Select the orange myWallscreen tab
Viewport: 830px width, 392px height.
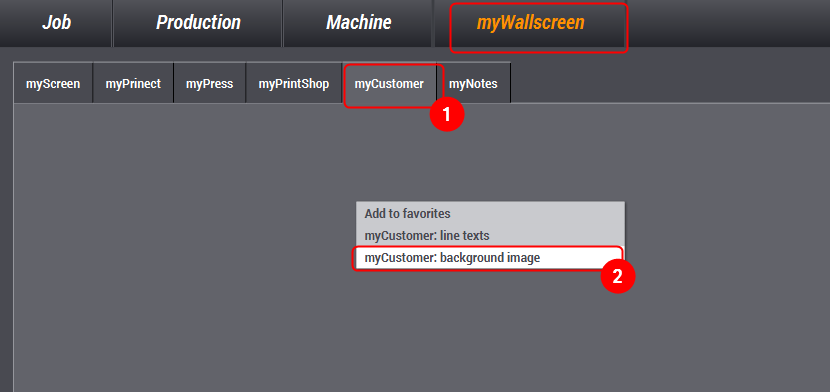530,23
